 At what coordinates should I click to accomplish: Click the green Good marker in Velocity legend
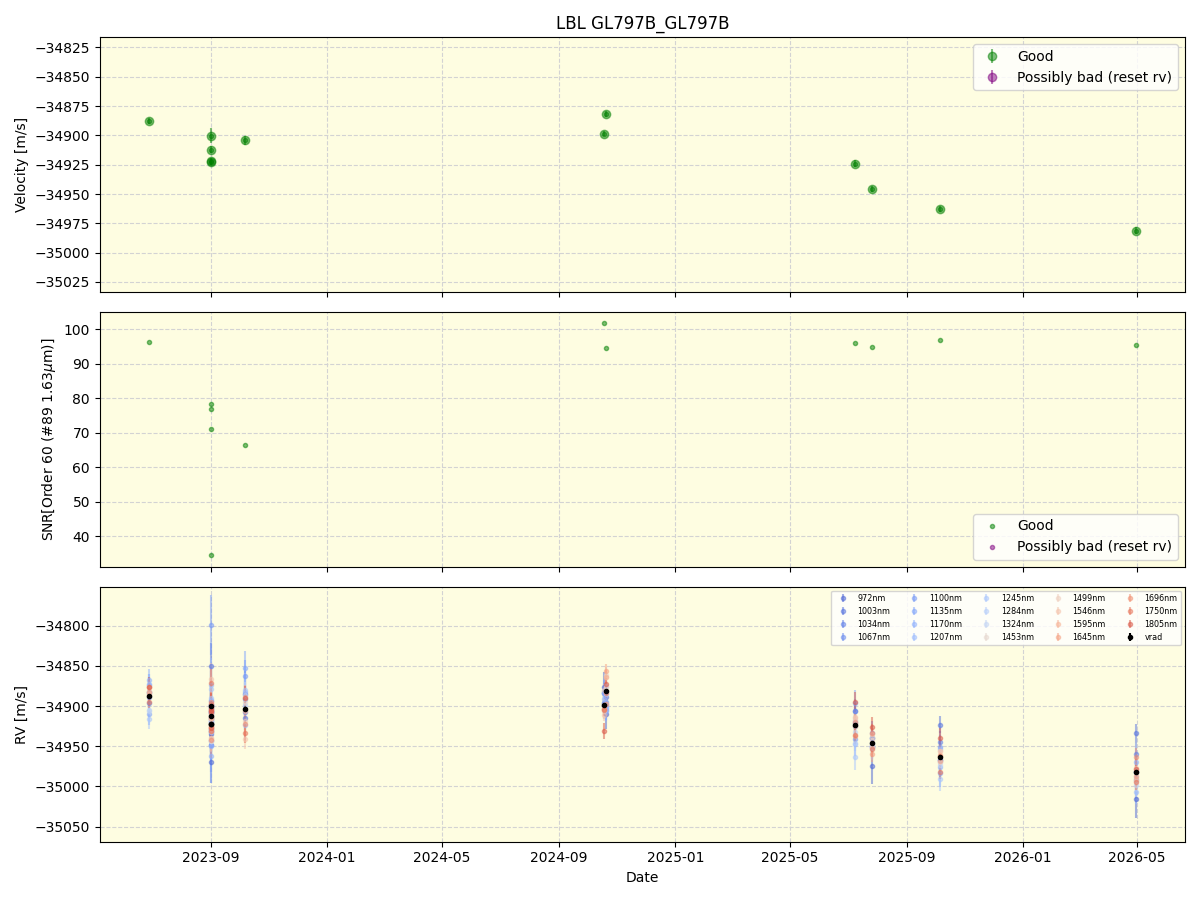coord(992,56)
